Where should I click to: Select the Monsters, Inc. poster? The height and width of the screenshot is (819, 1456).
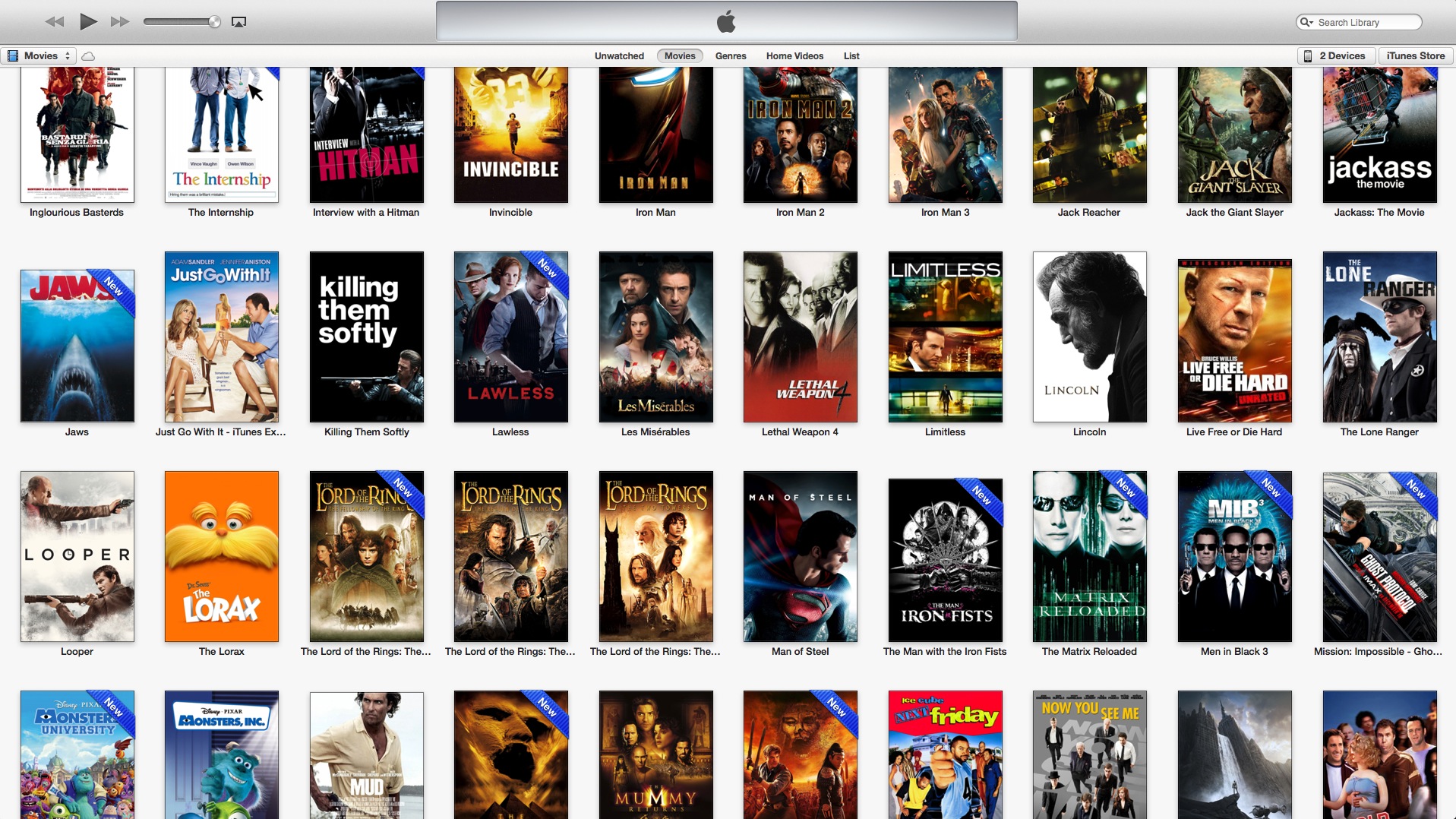pyautogui.click(x=222, y=754)
